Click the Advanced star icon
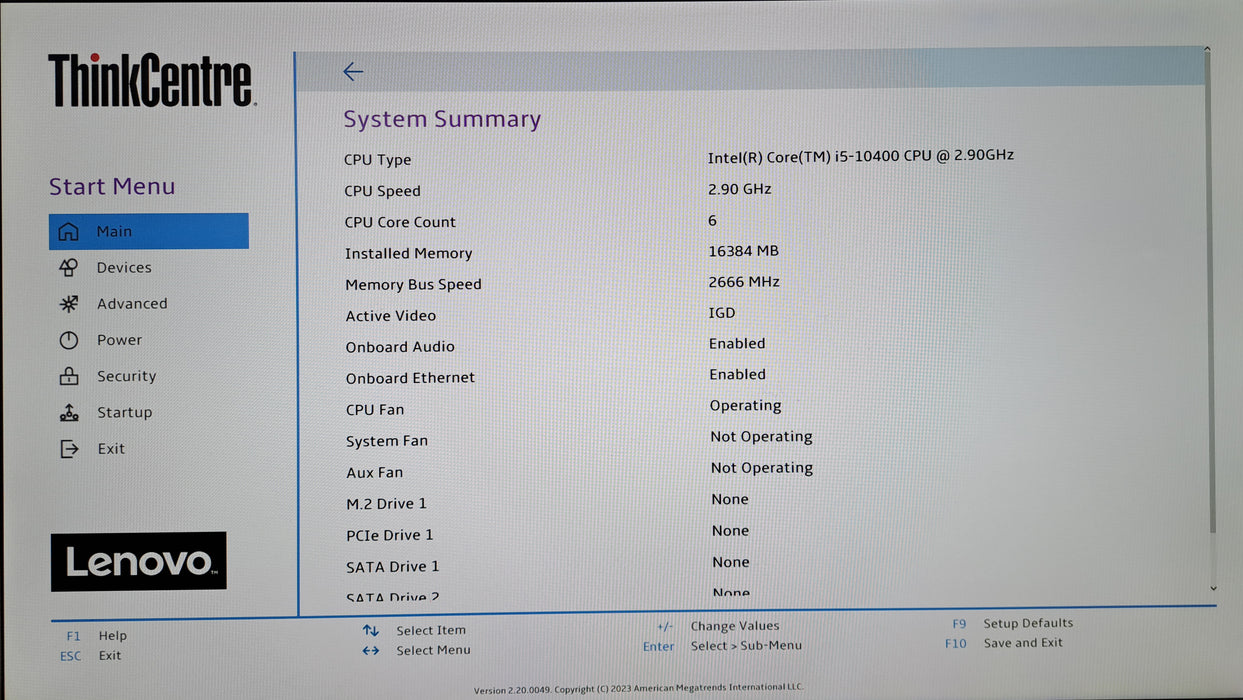This screenshot has width=1243, height=700. pos(68,304)
